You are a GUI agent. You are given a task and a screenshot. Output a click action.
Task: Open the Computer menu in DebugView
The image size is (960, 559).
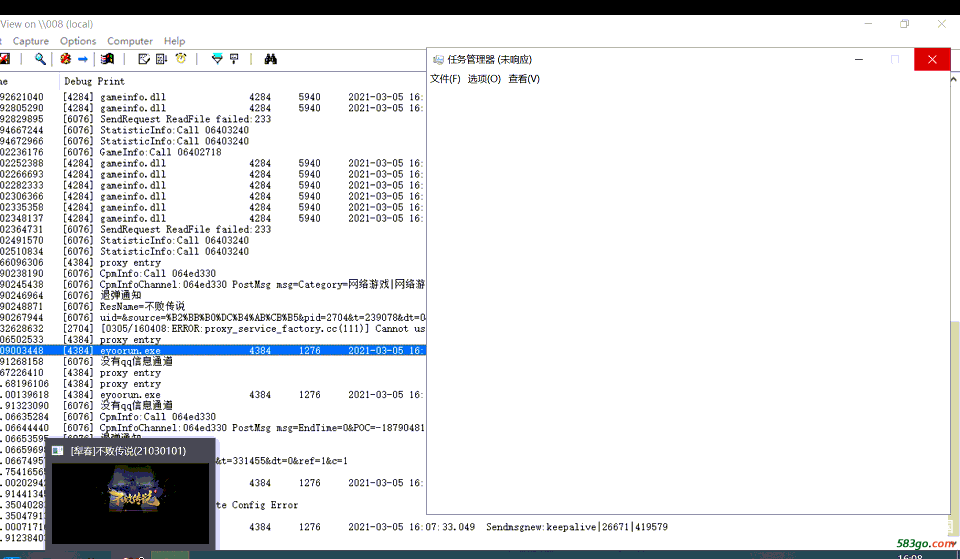(x=130, y=41)
